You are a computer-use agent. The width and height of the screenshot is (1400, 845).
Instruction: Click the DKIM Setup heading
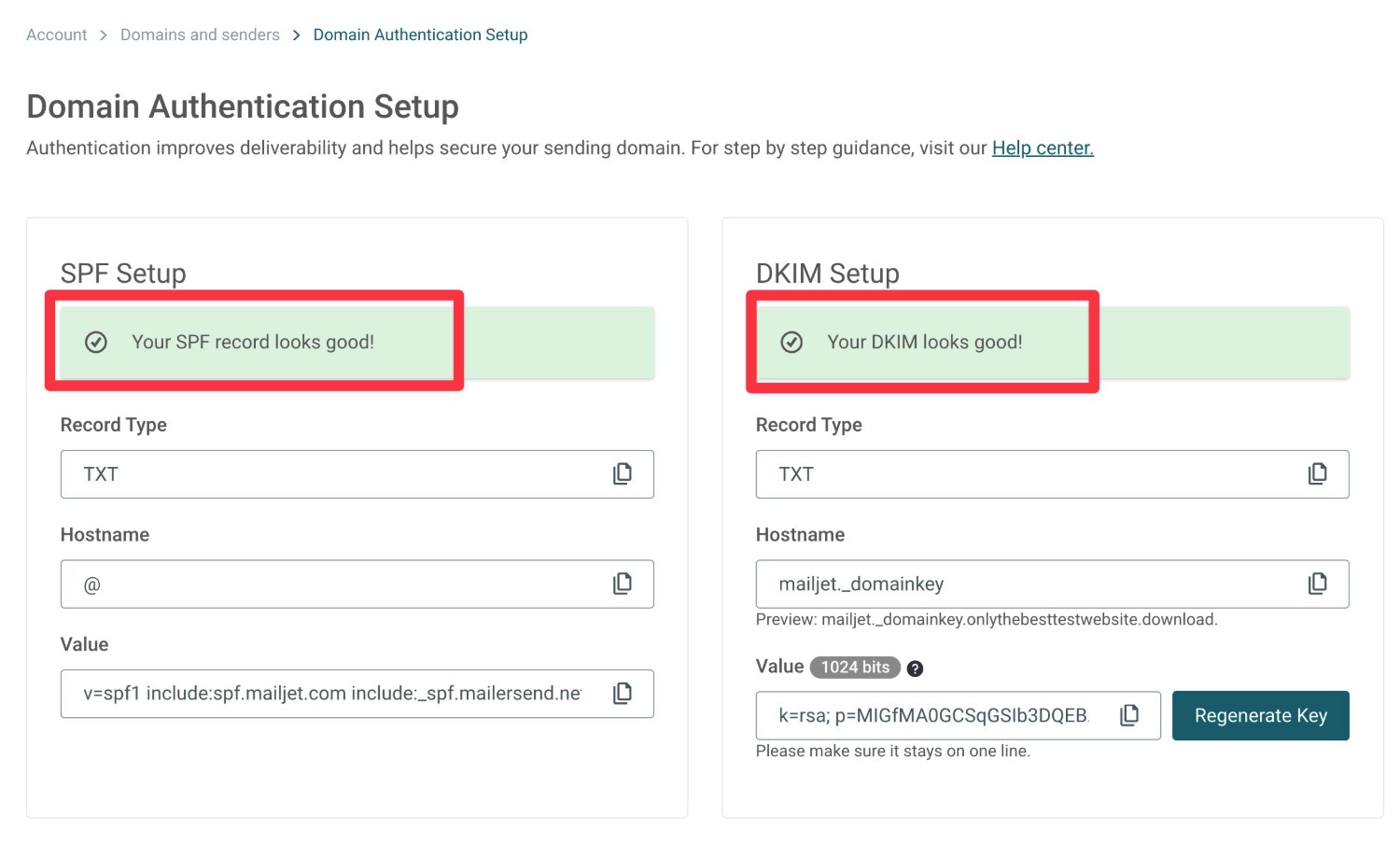click(x=828, y=274)
